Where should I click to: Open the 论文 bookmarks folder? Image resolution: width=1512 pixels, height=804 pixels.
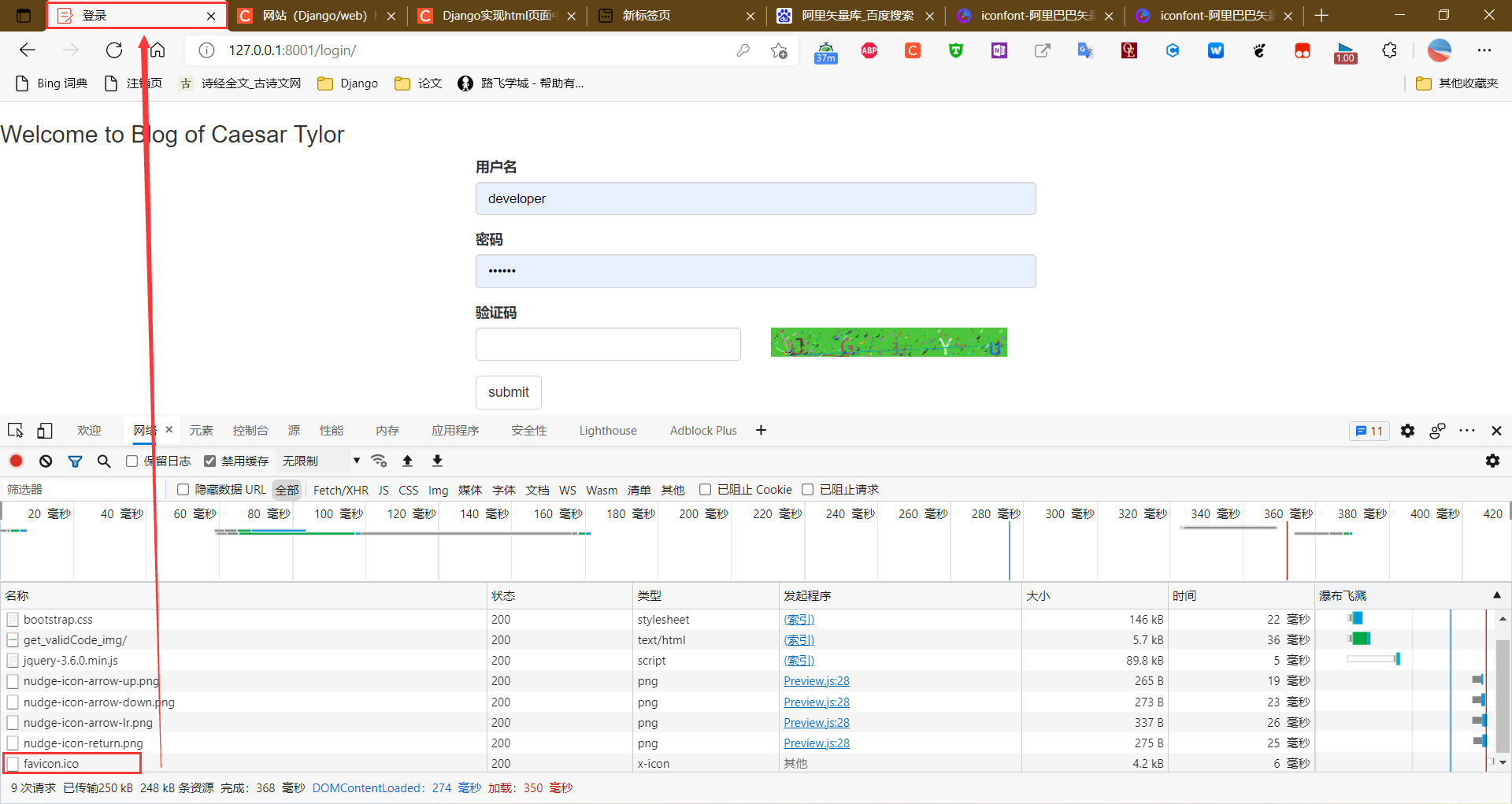pos(418,83)
